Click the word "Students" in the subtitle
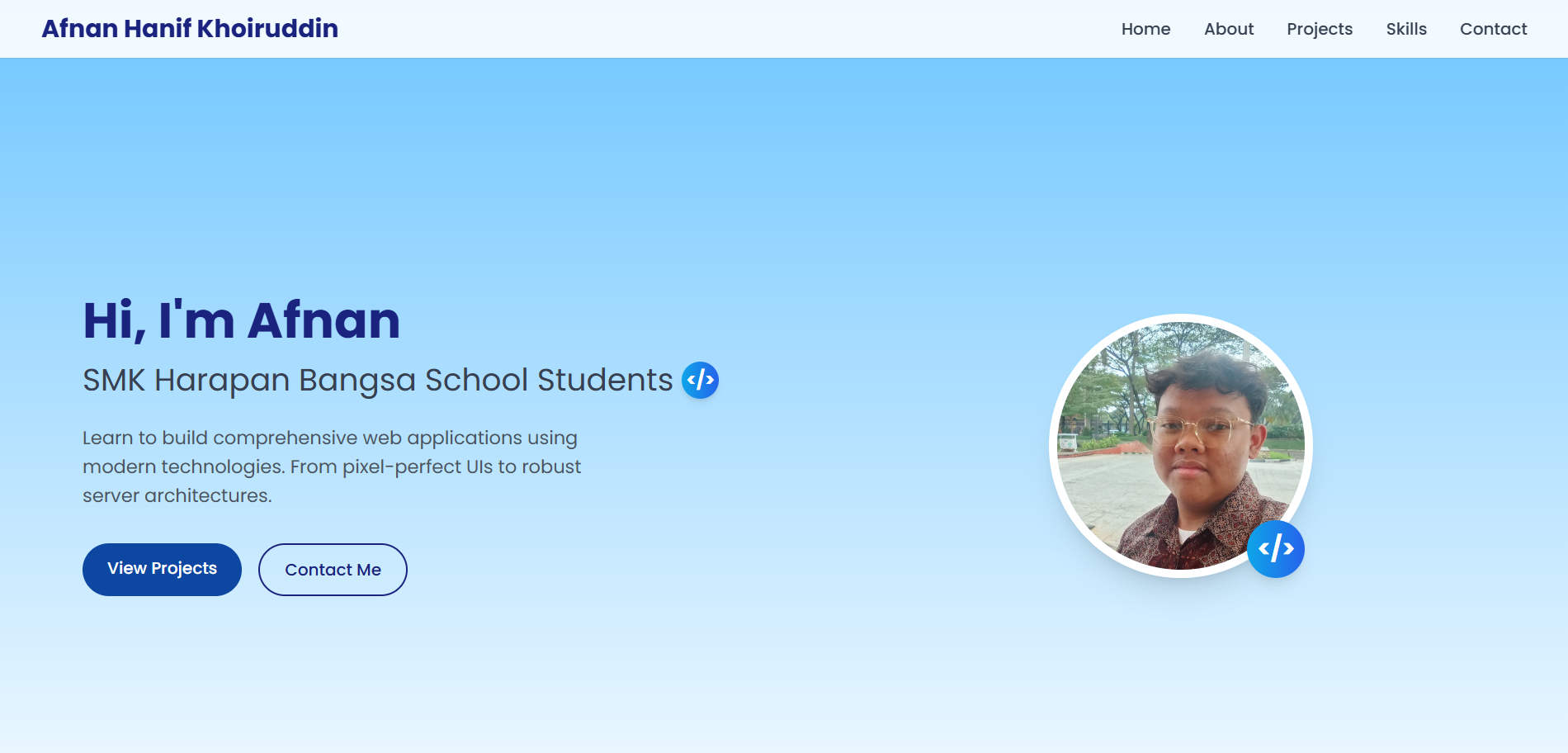1568x753 pixels. [604, 381]
